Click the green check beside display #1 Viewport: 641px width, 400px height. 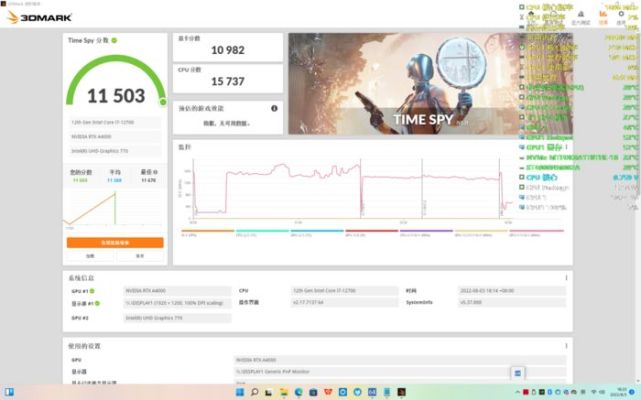pyautogui.click(x=97, y=303)
